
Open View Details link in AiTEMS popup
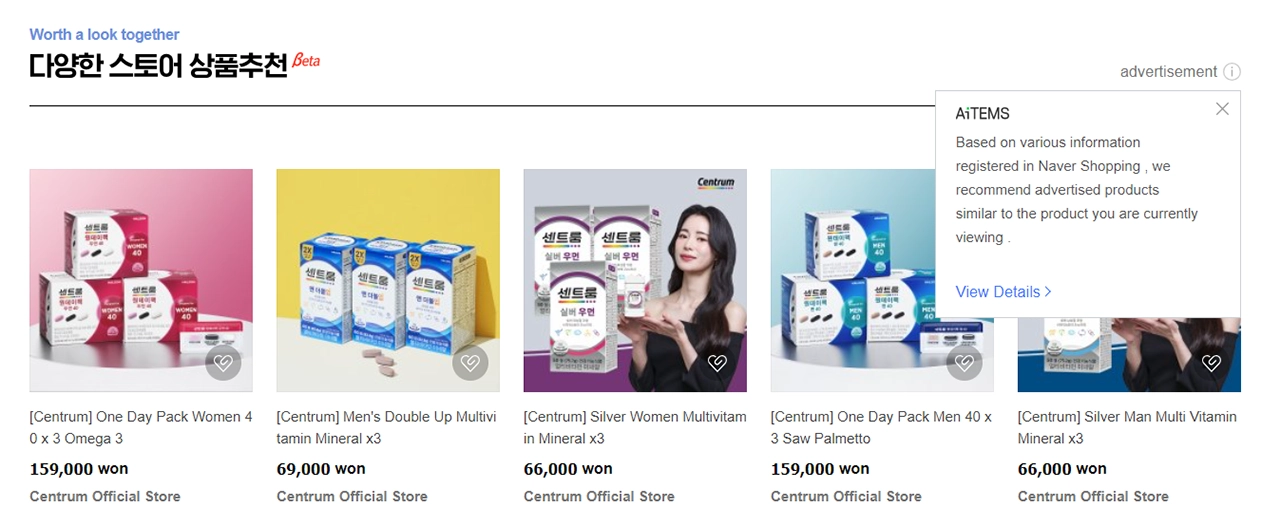point(1003,292)
